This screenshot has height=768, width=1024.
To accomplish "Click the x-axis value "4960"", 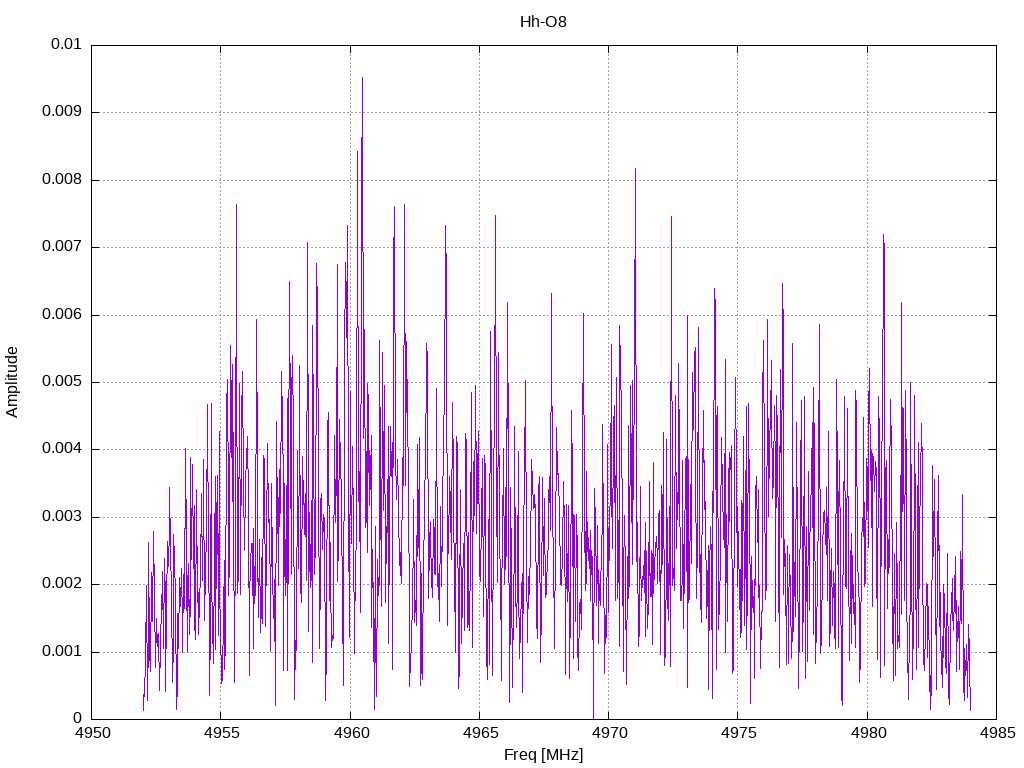I will 351,733.
